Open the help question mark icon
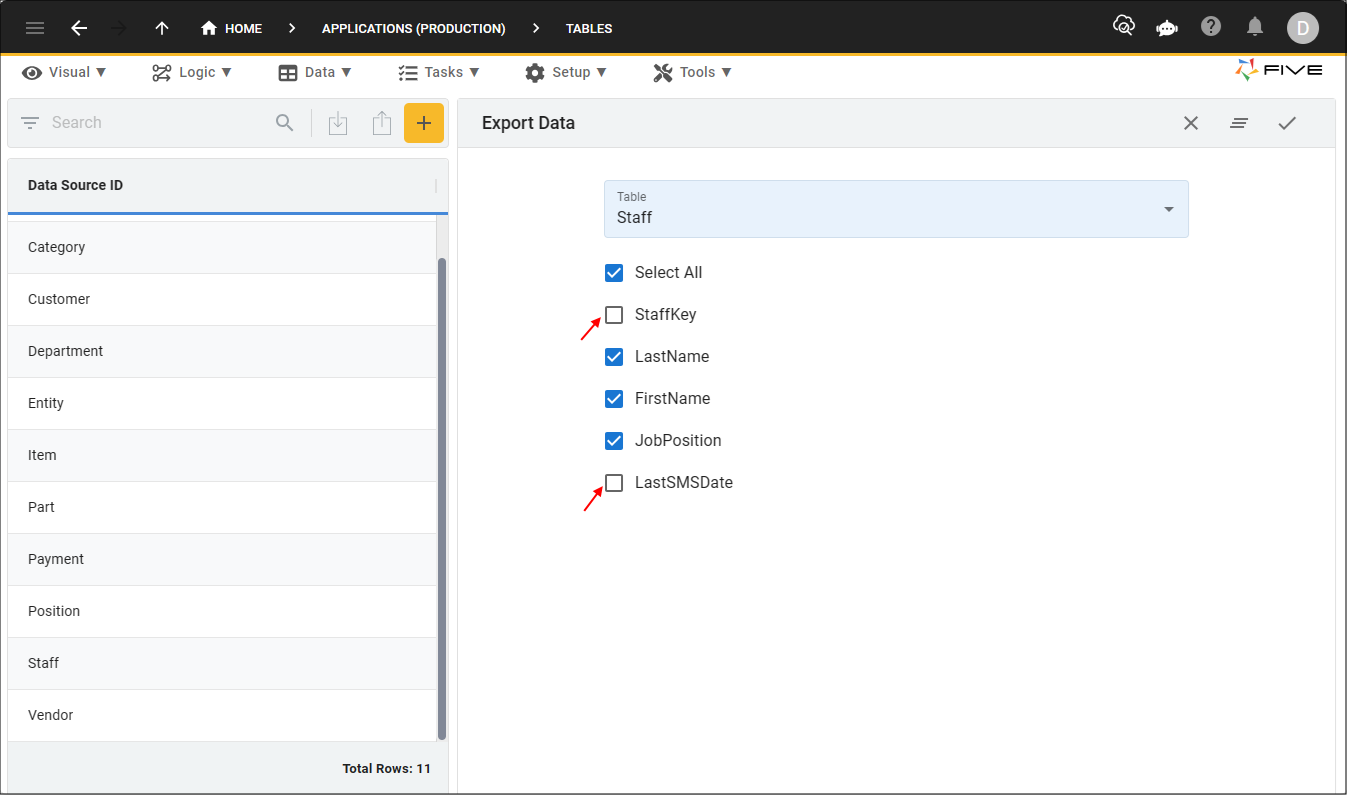 [1211, 26]
